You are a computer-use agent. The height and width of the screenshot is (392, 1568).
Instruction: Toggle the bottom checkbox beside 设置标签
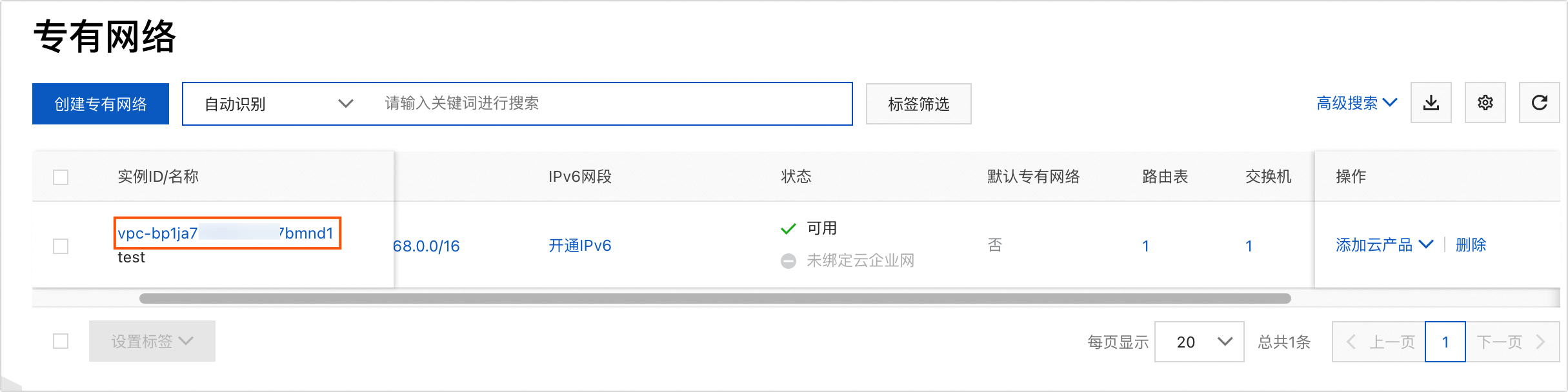61,341
